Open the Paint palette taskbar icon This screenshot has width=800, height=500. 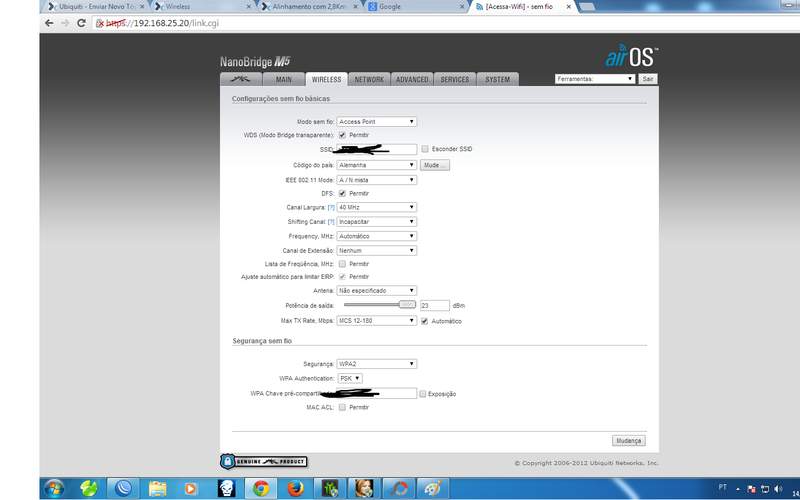click(x=433, y=489)
